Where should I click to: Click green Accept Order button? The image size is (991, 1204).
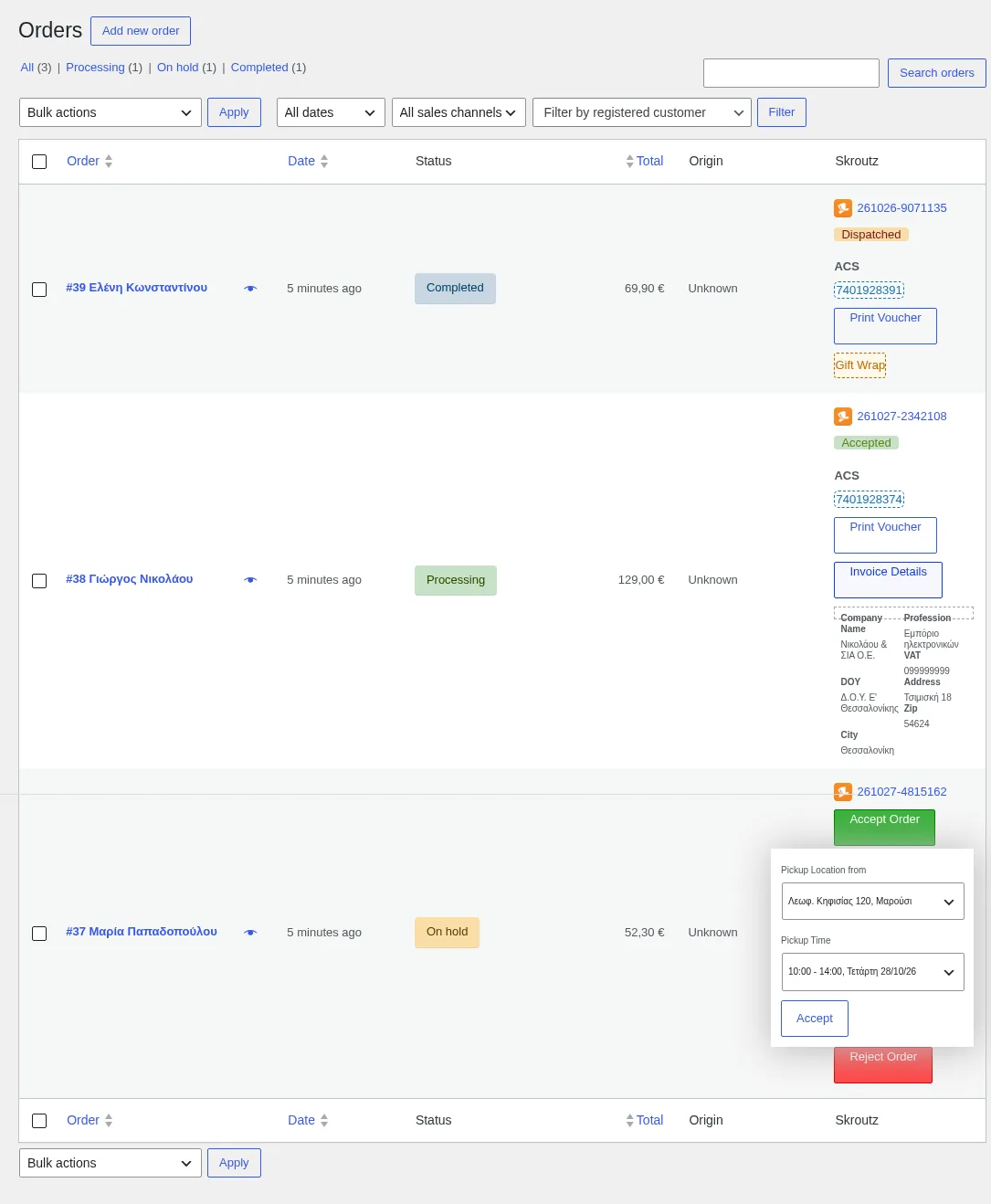(x=884, y=828)
